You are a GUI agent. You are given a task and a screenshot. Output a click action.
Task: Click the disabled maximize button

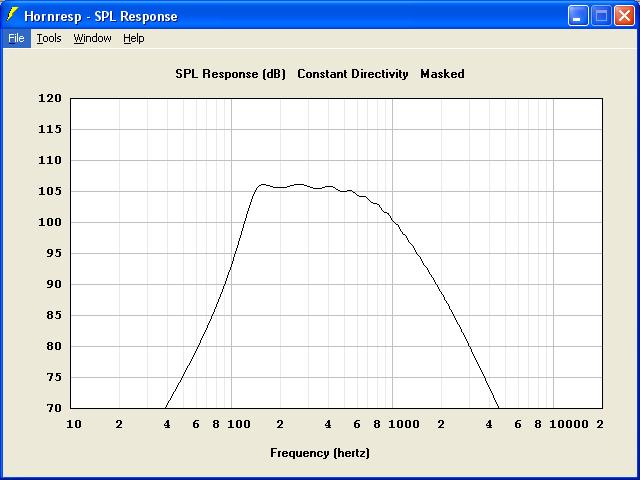tap(601, 16)
